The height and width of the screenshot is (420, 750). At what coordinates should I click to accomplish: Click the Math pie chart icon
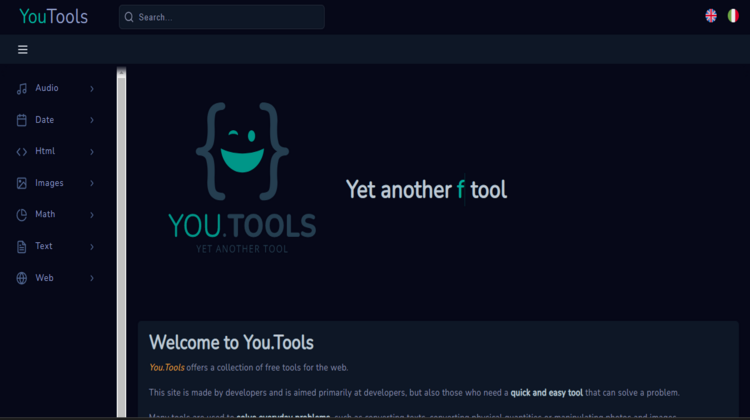(22, 215)
